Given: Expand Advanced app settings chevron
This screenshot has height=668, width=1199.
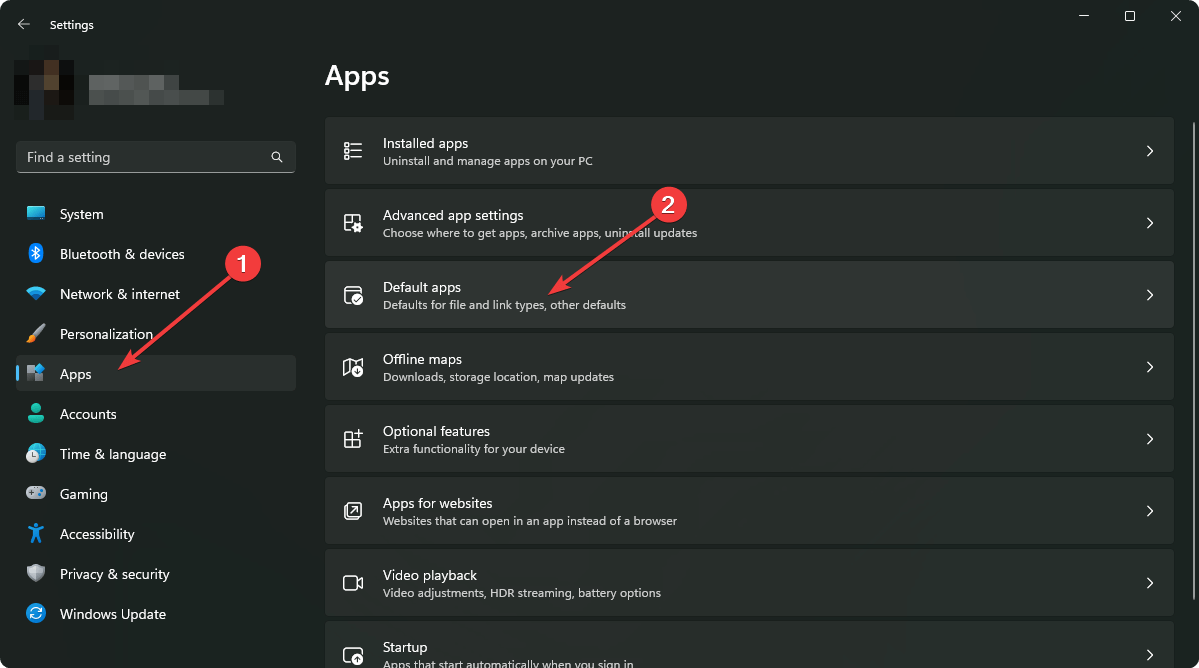Looking at the screenshot, I should [1149, 222].
